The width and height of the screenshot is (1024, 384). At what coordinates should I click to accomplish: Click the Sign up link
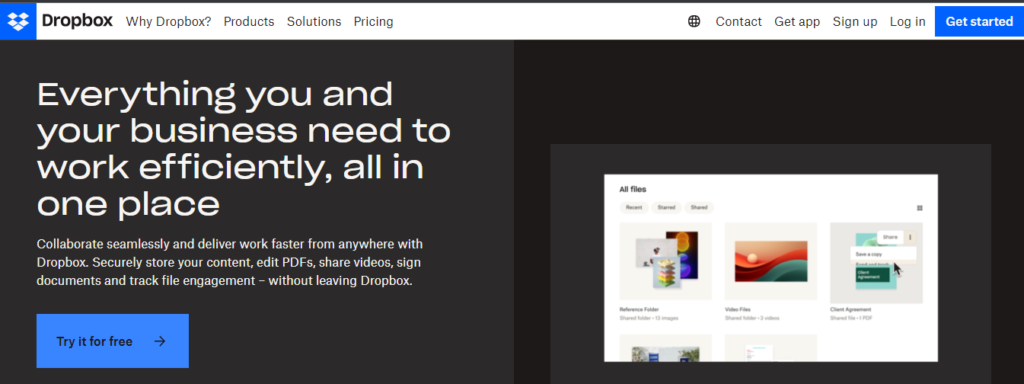pos(855,22)
